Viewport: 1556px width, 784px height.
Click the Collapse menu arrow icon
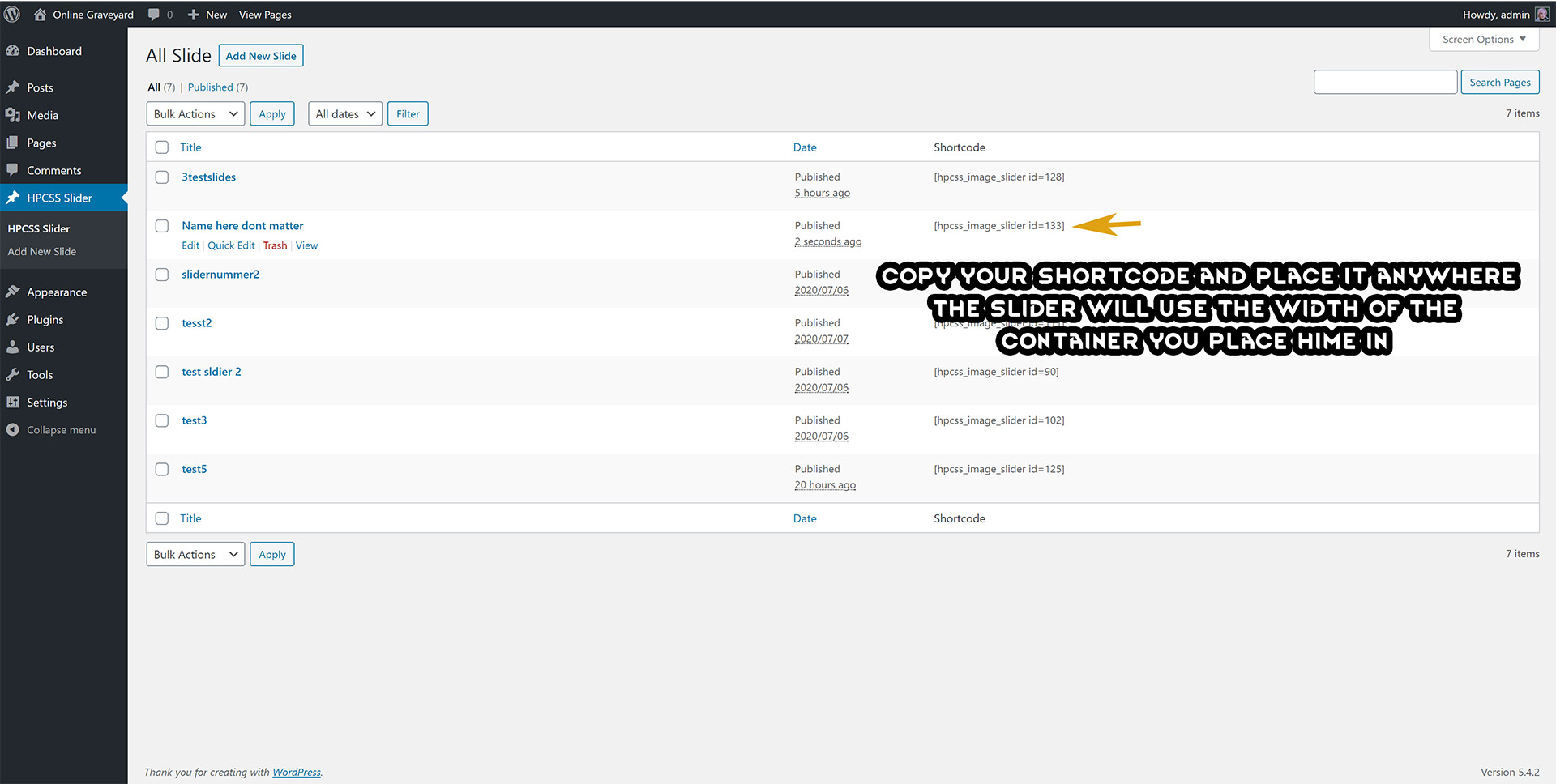coord(13,429)
